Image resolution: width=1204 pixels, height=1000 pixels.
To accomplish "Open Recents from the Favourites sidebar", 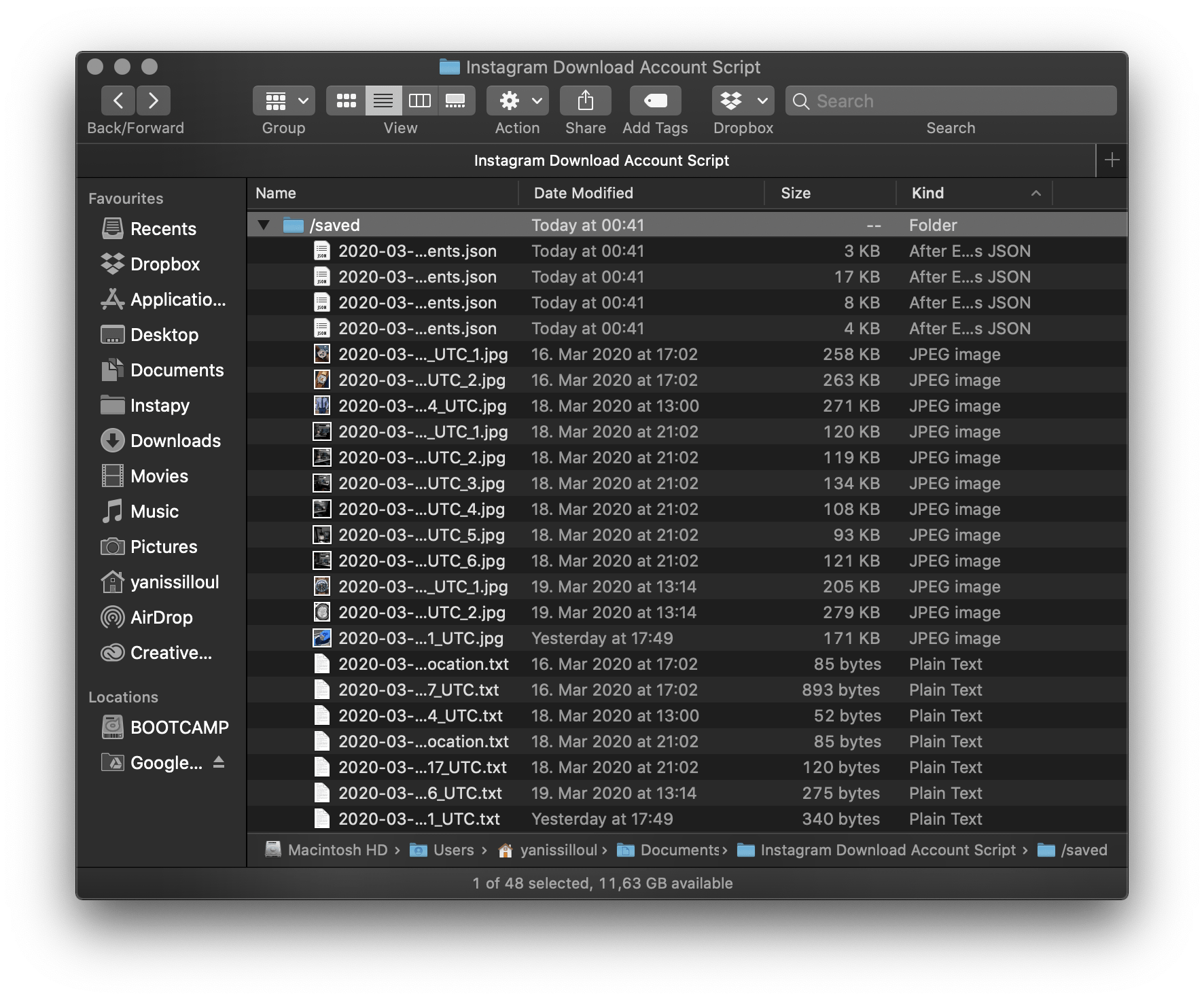I will 163,228.
